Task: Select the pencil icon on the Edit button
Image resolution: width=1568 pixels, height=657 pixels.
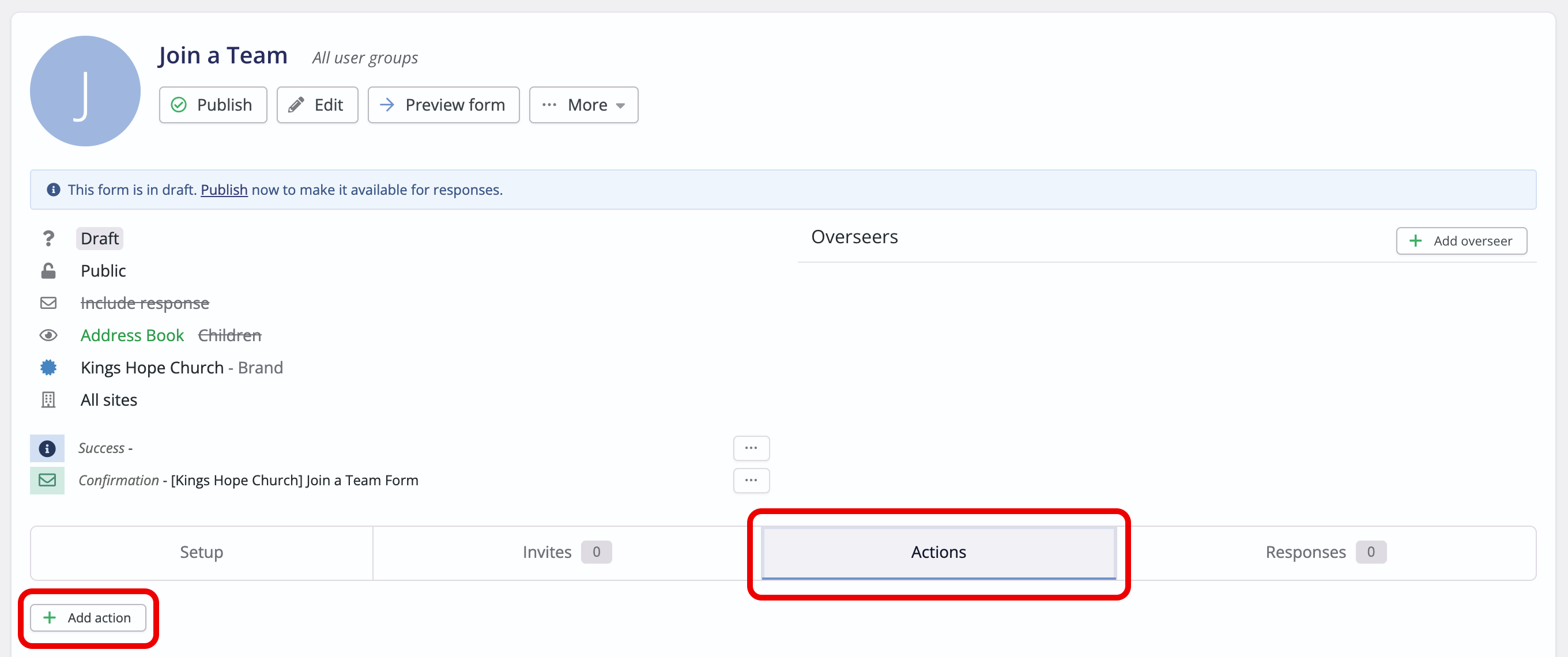Action: click(x=296, y=105)
